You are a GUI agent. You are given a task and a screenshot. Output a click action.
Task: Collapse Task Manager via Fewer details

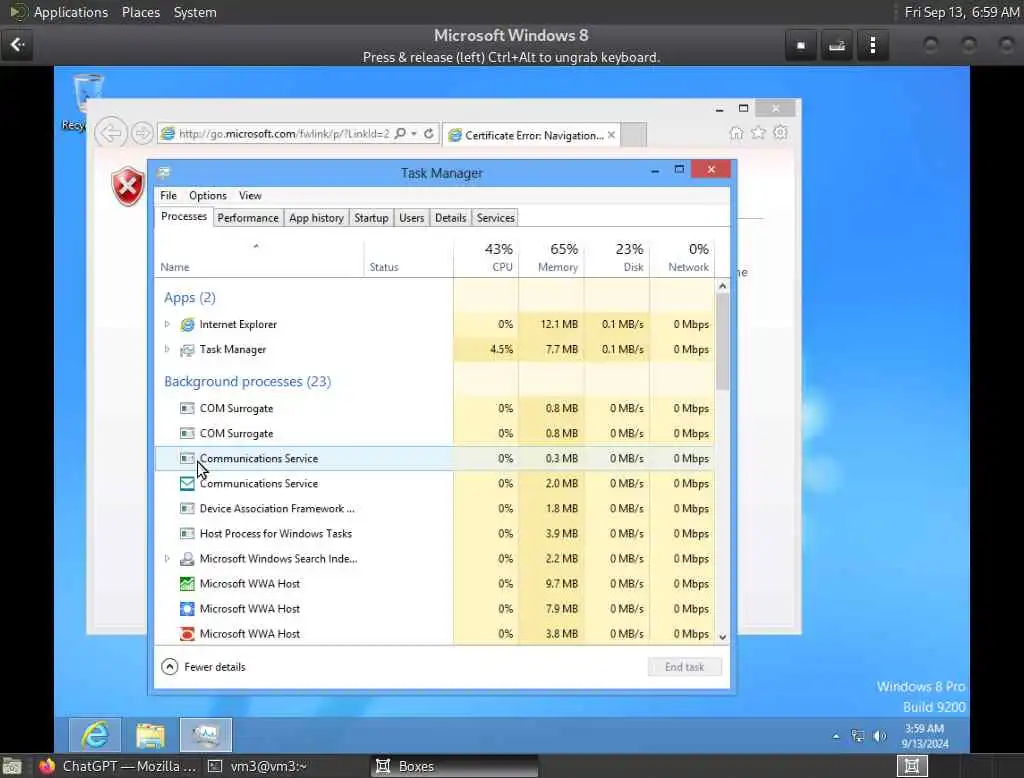(203, 667)
